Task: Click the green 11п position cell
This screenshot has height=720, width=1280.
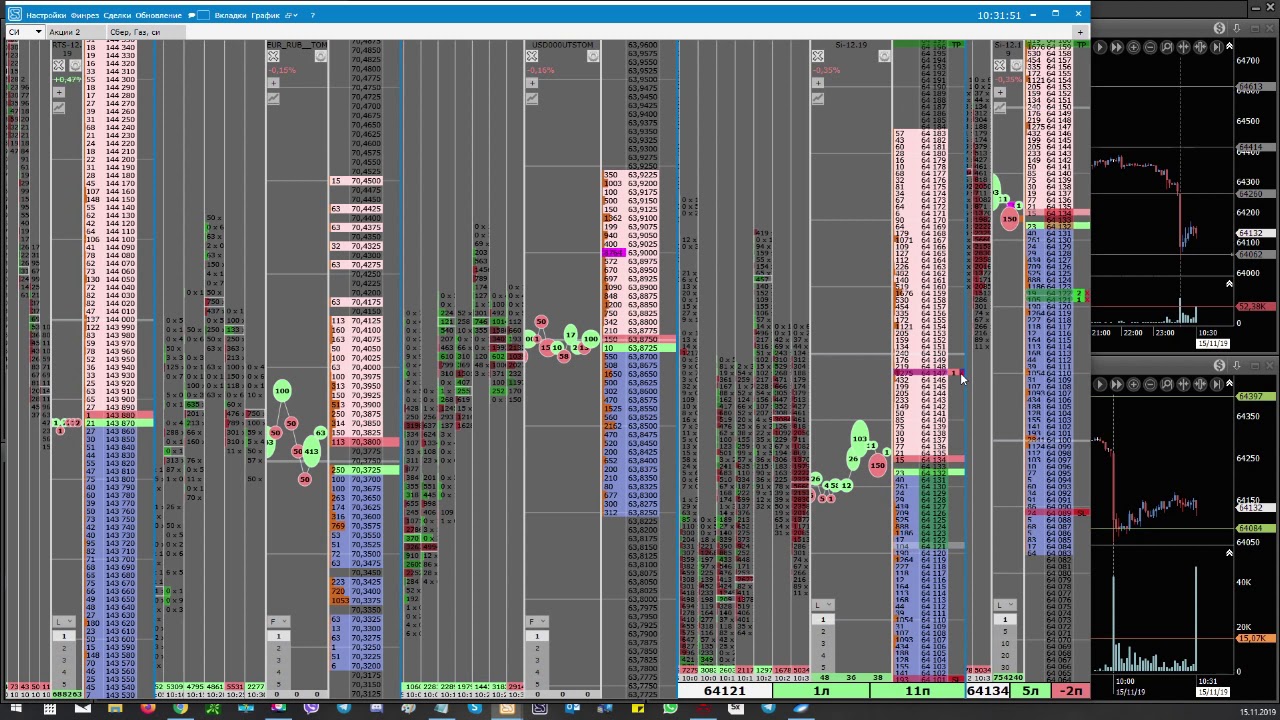Action: pos(917,691)
